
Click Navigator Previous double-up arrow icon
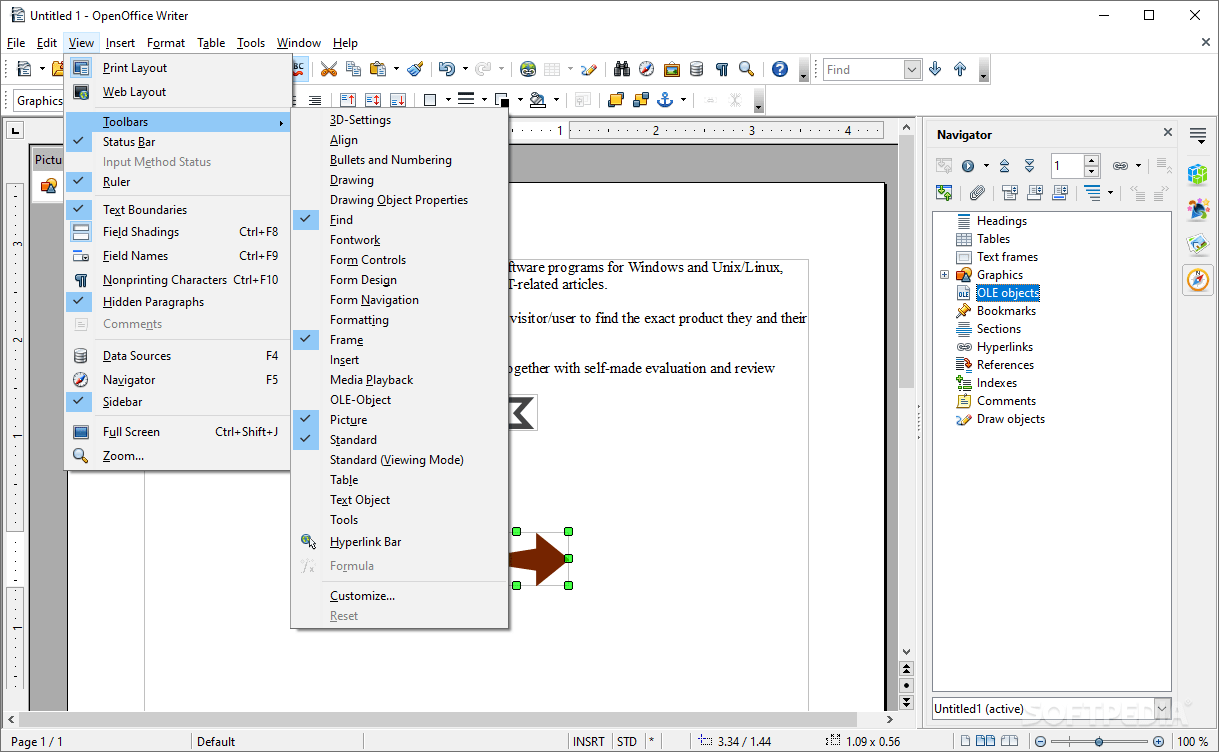[1005, 166]
